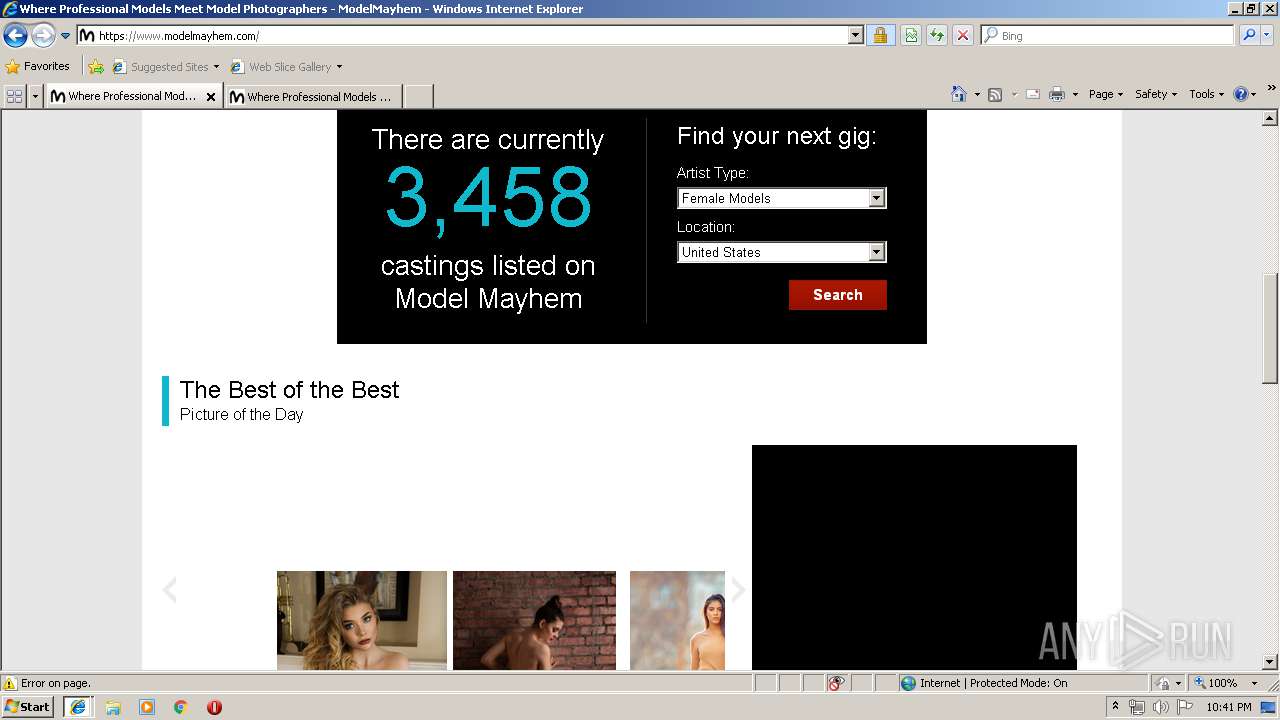This screenshot has width=1280, height=720.
Task: Open the Chrome taskbar icon
Action: pyautogui.click(x=181, y=707)
